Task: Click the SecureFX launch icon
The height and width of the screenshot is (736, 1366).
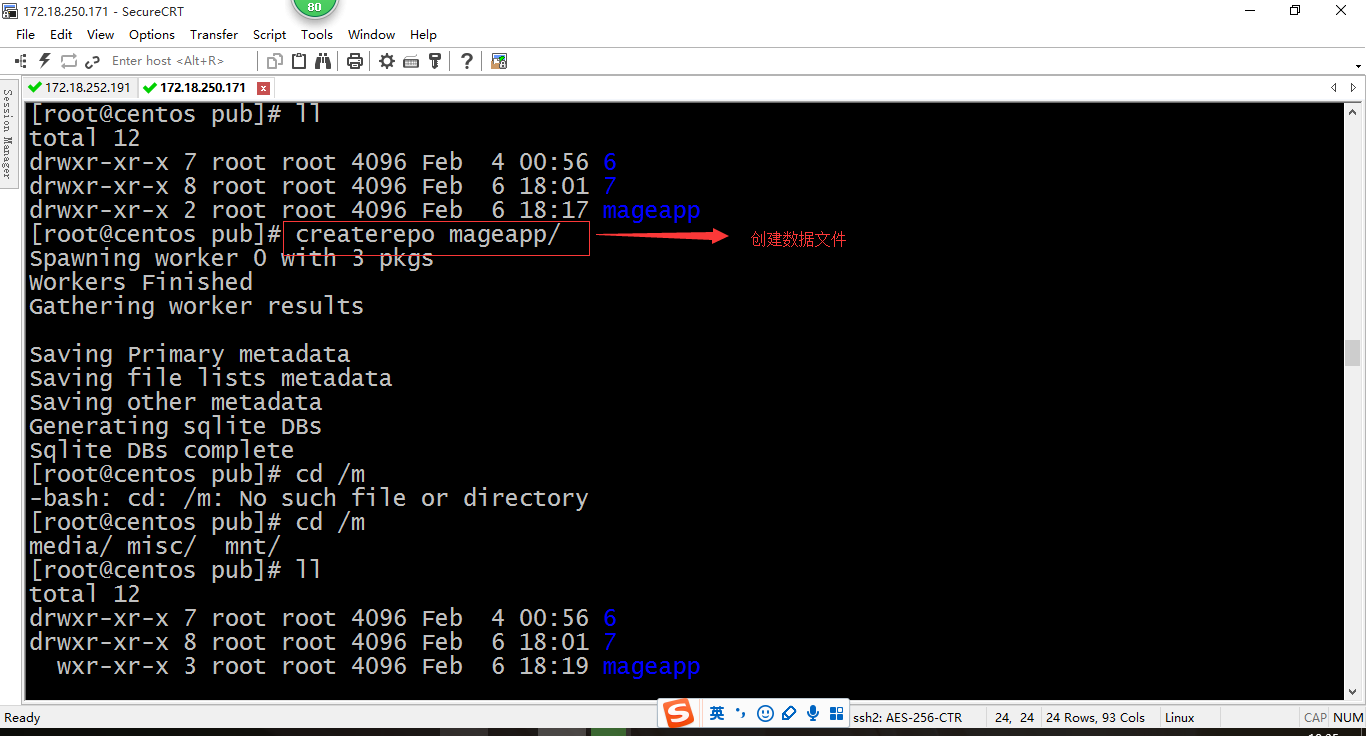Action: coord(499,61)
